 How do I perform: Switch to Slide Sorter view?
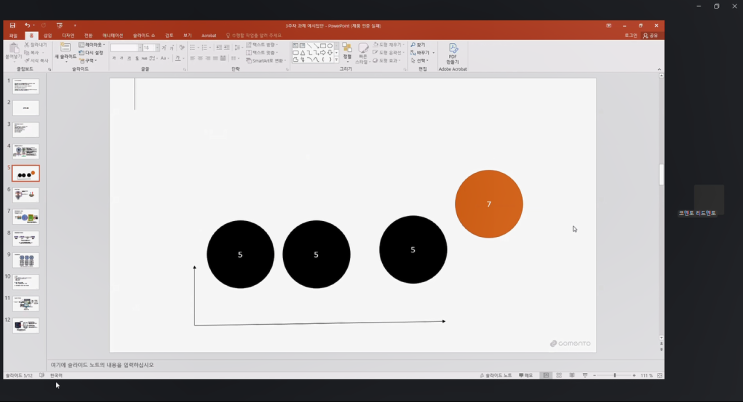click(558, 375)
